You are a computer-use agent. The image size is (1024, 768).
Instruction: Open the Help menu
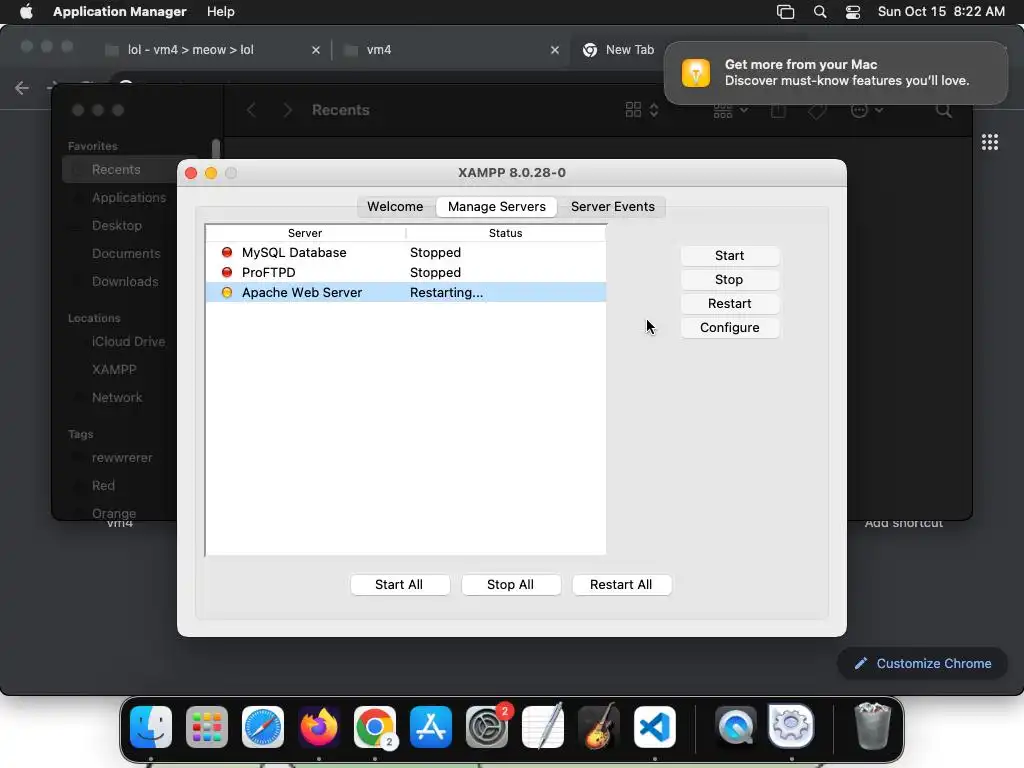(221, 12)
